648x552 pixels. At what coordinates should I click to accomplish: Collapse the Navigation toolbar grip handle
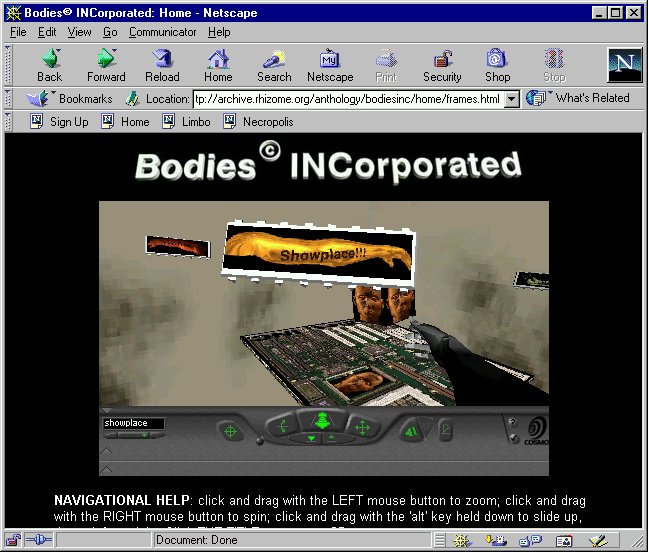(8, 65)
